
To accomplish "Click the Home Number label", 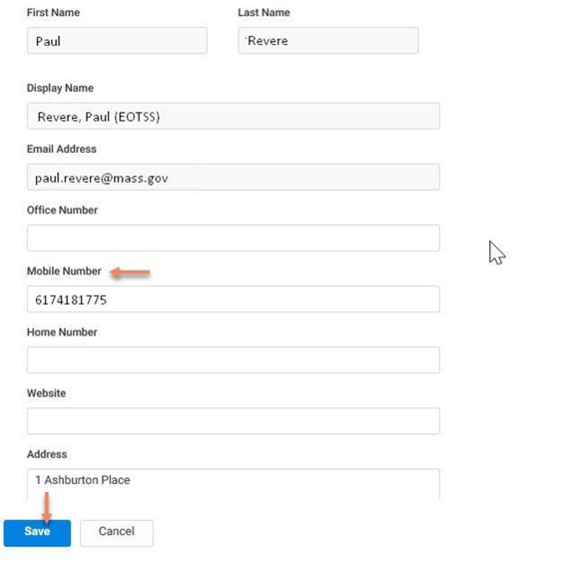I will point(62,332).
